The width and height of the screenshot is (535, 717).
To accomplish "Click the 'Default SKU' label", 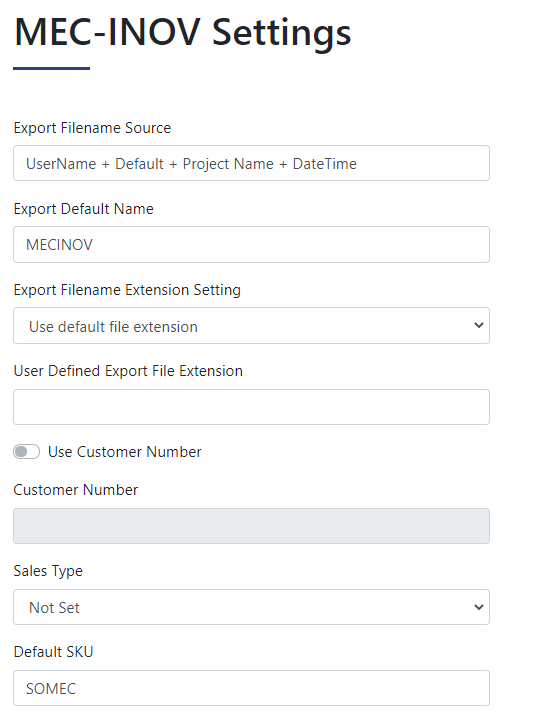I will pos(54,652).
